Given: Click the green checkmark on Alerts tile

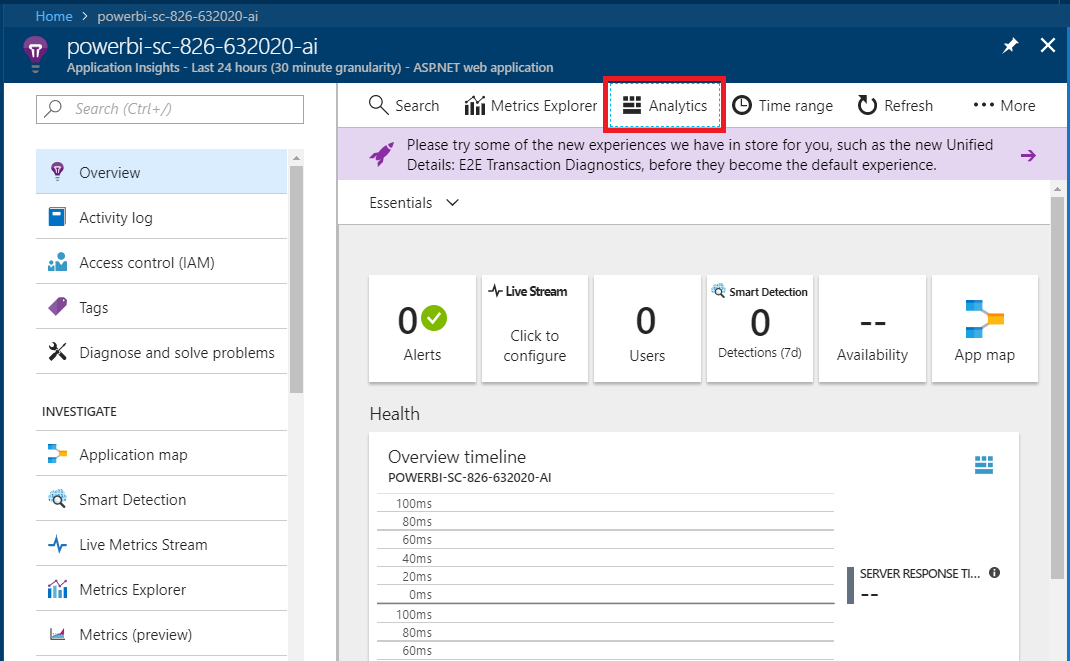Looking at the screenshot, I should coord(434,318).
